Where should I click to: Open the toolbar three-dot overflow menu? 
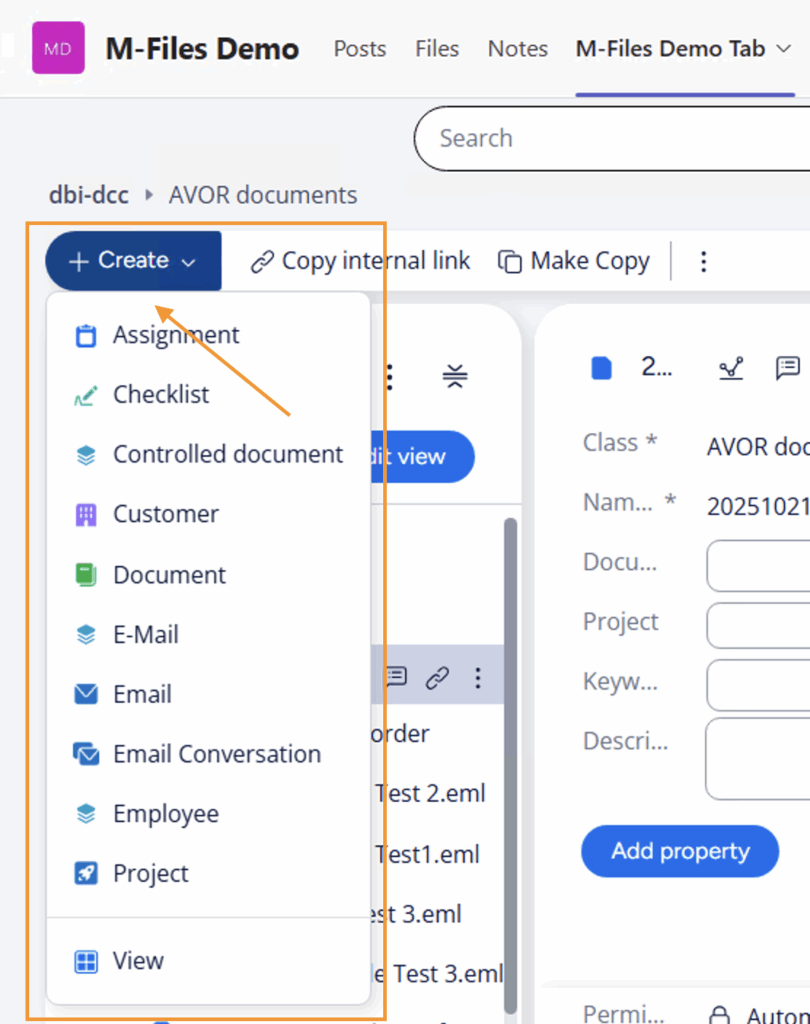pyautogui.click(x=703, y=262)
